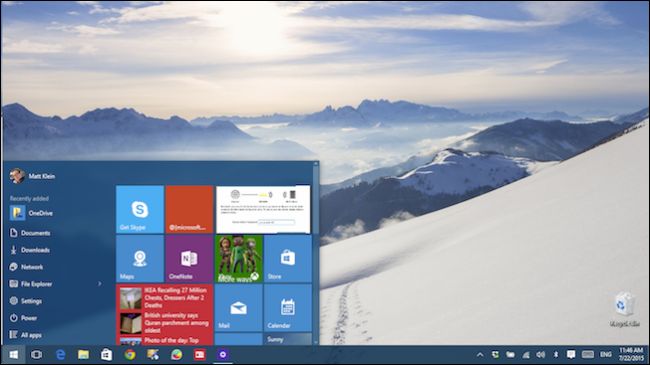Open the Store tile
650x365 pixels.
[288, 259]
